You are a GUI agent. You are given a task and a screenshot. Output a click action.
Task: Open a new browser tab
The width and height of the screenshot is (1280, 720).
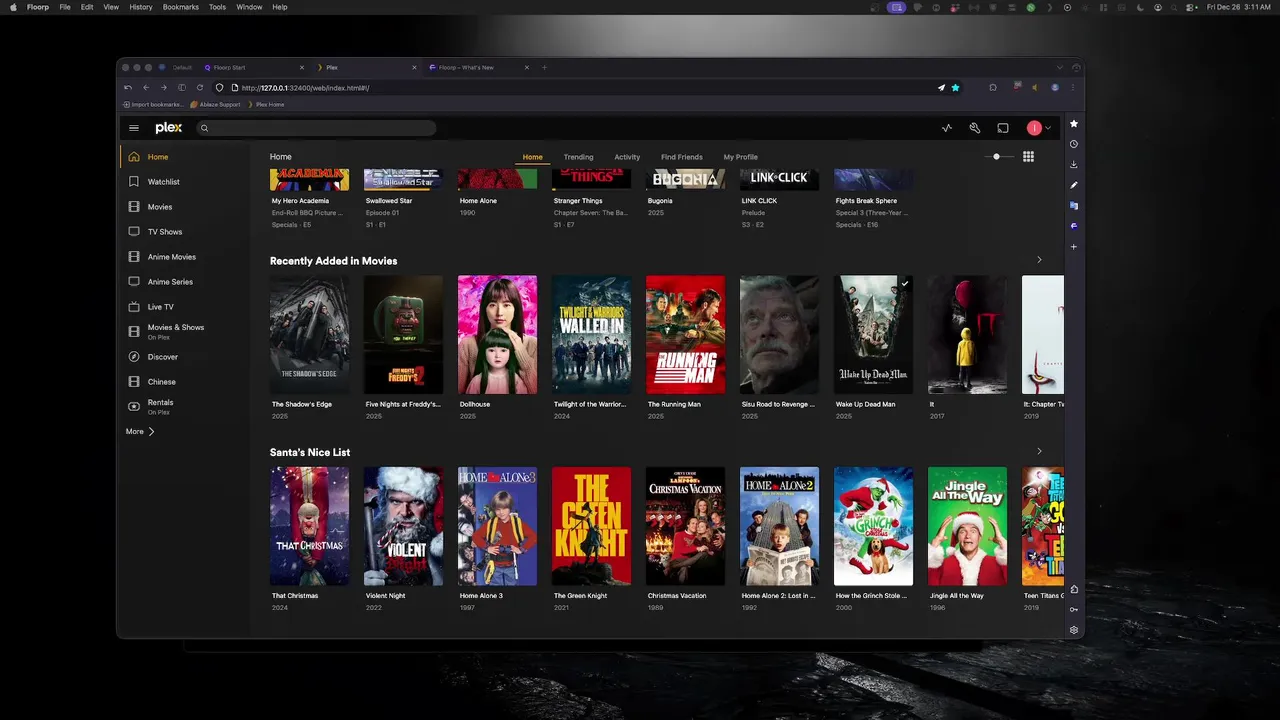coord(544,68)
